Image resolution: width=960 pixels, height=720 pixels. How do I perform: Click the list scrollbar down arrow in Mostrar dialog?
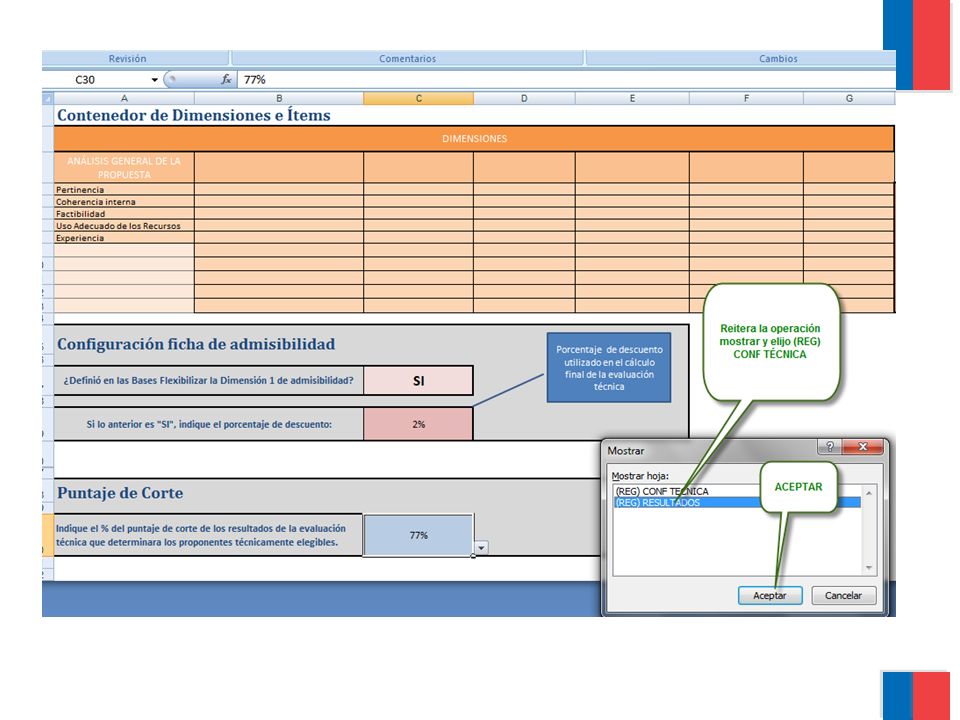point(869,568)
